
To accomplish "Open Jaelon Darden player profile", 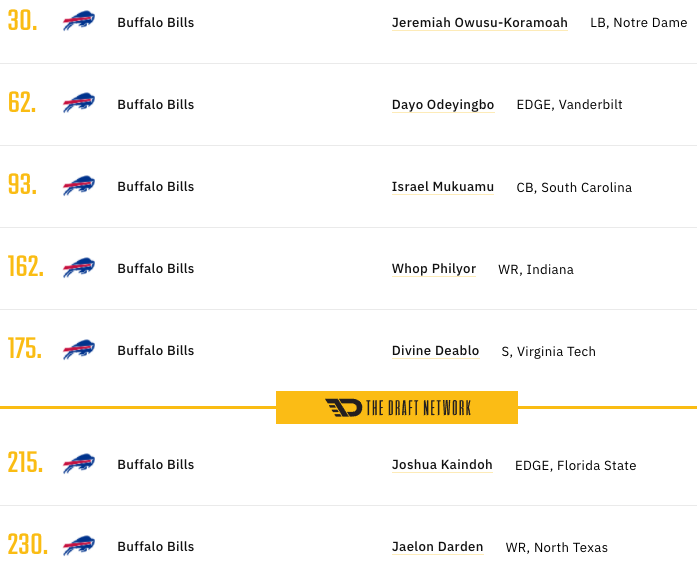I will (437, 547).
